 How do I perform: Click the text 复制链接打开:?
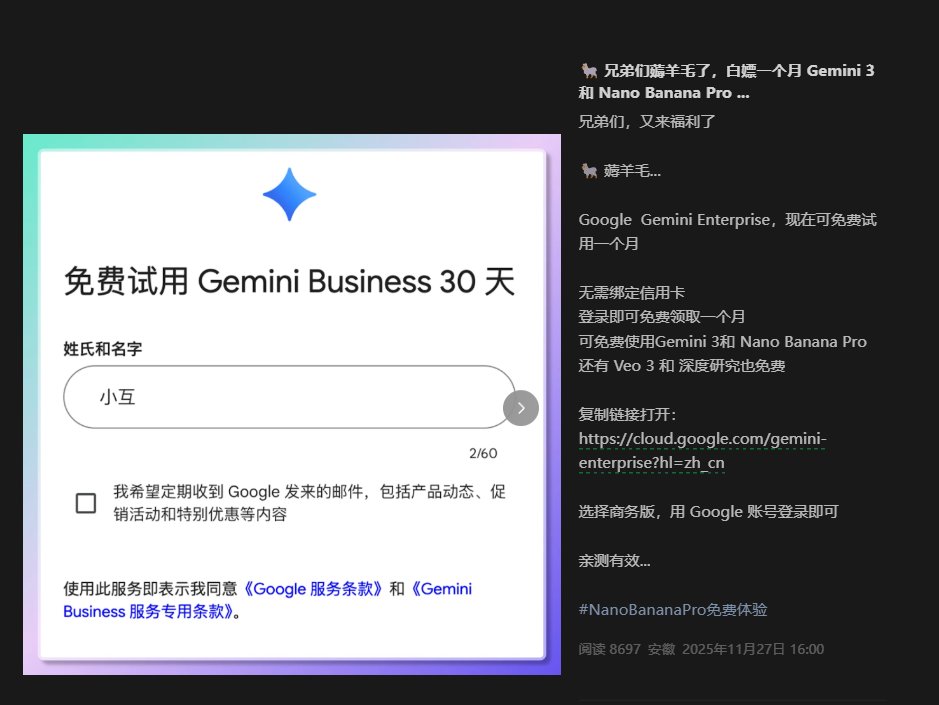(x=627, y=414)
